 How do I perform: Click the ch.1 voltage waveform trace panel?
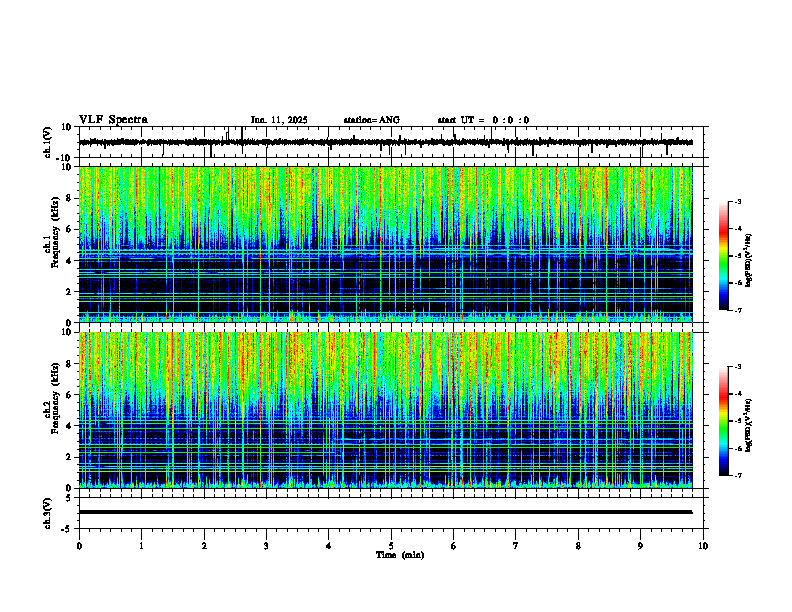pos(393,142)
